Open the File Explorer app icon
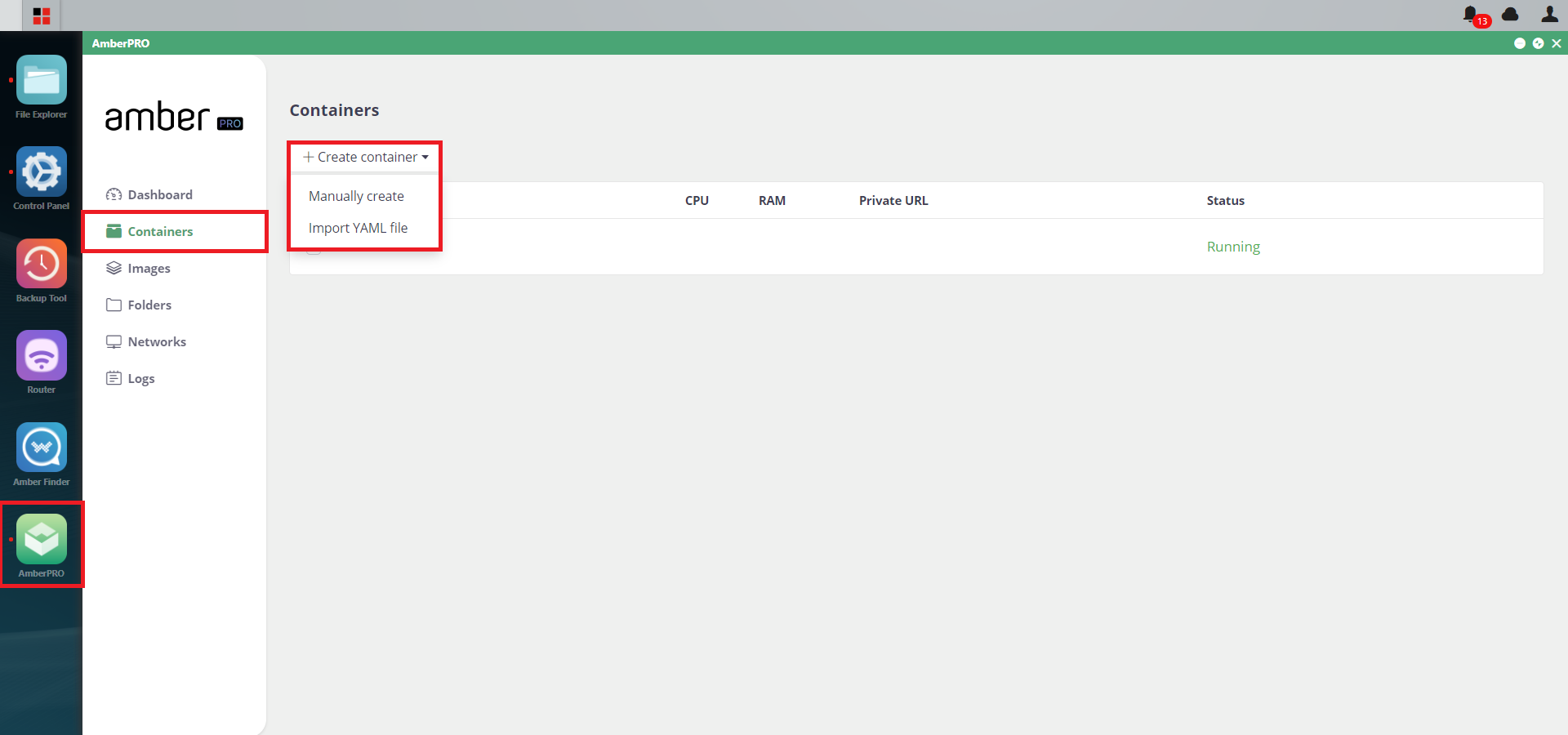 [42, 80]
